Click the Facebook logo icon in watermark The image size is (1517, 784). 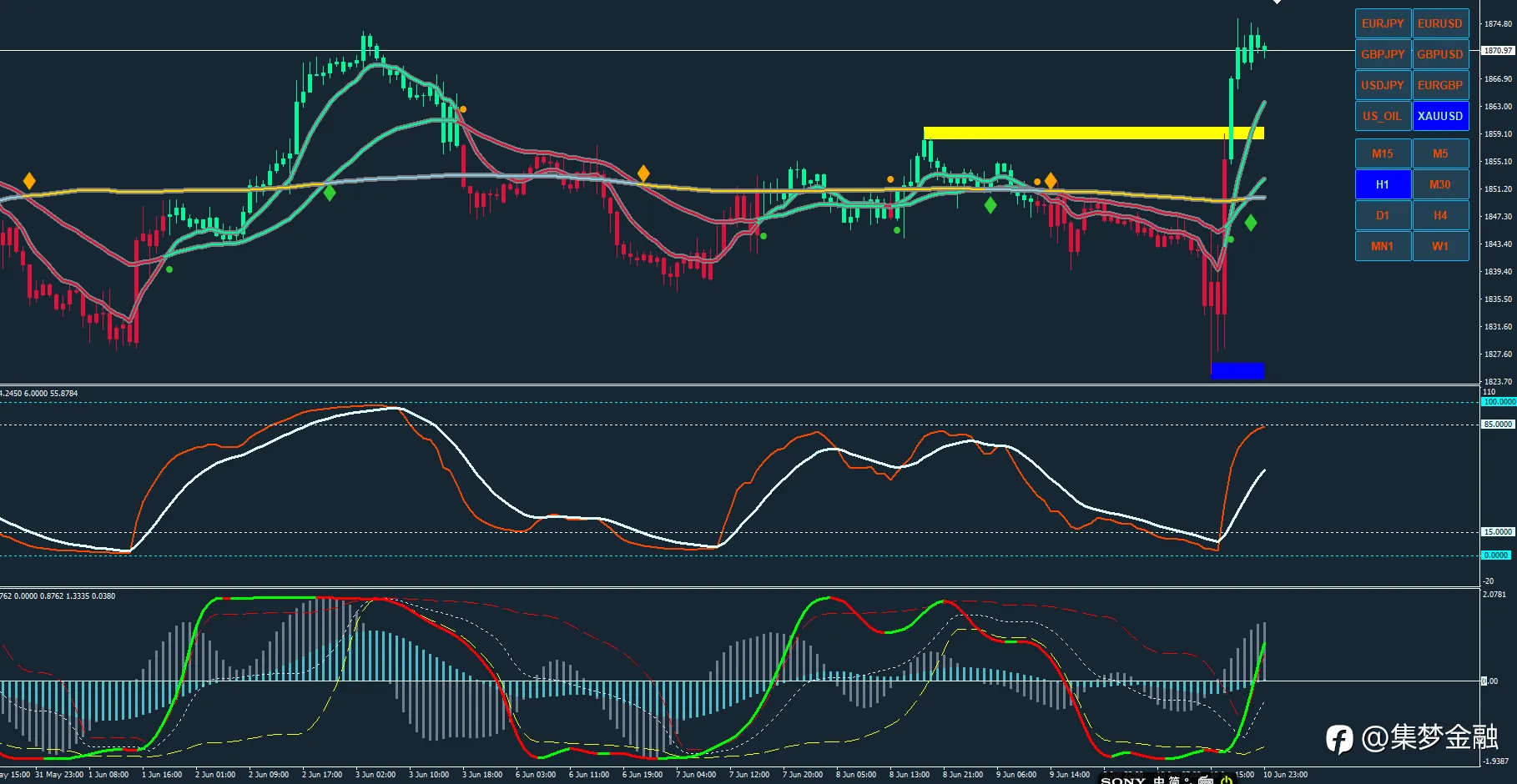tap(1339, 739)
